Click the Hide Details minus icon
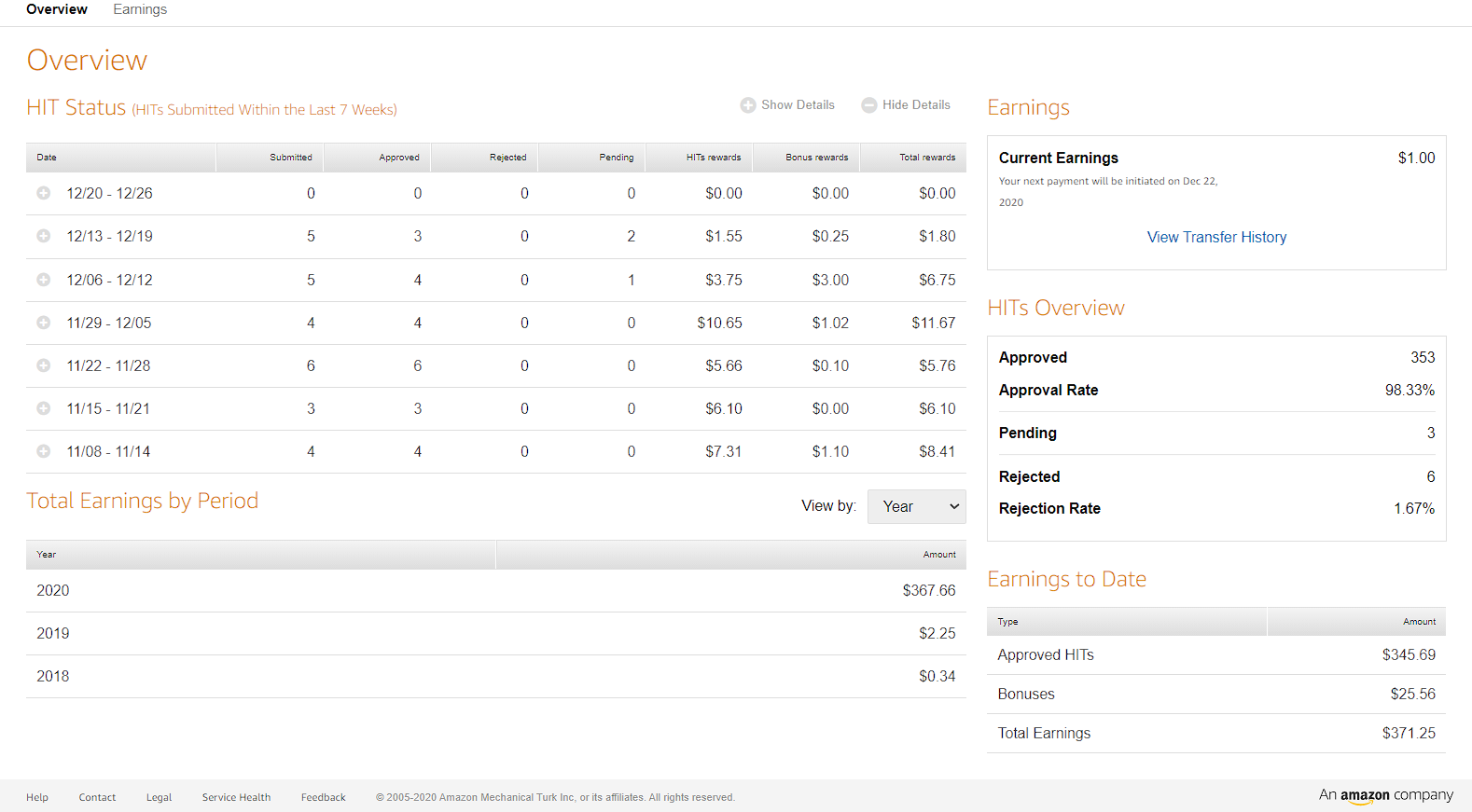The image size is (1472, 812). pos(869,105)
